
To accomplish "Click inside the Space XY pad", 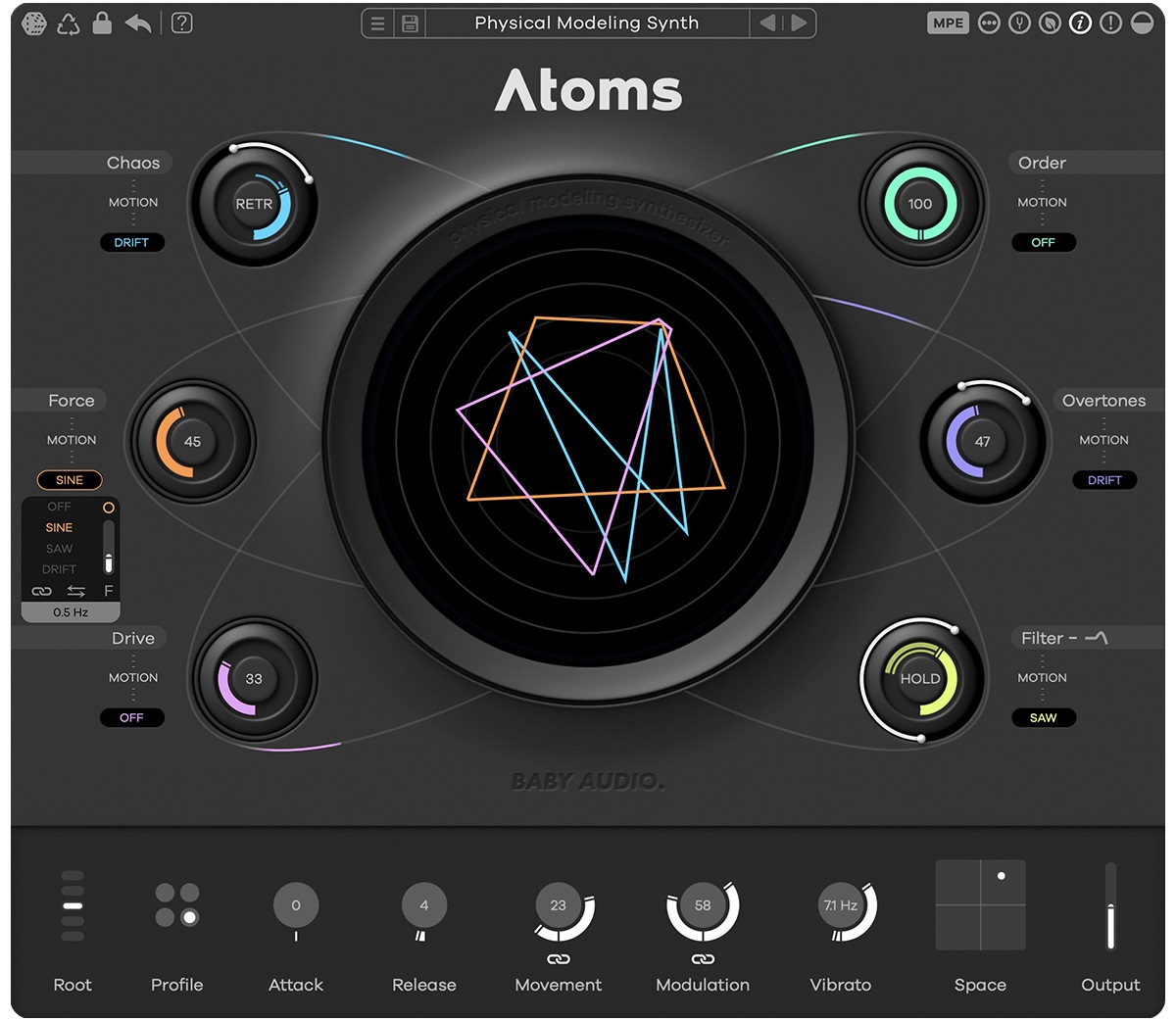I will click(x=980, y=904).
